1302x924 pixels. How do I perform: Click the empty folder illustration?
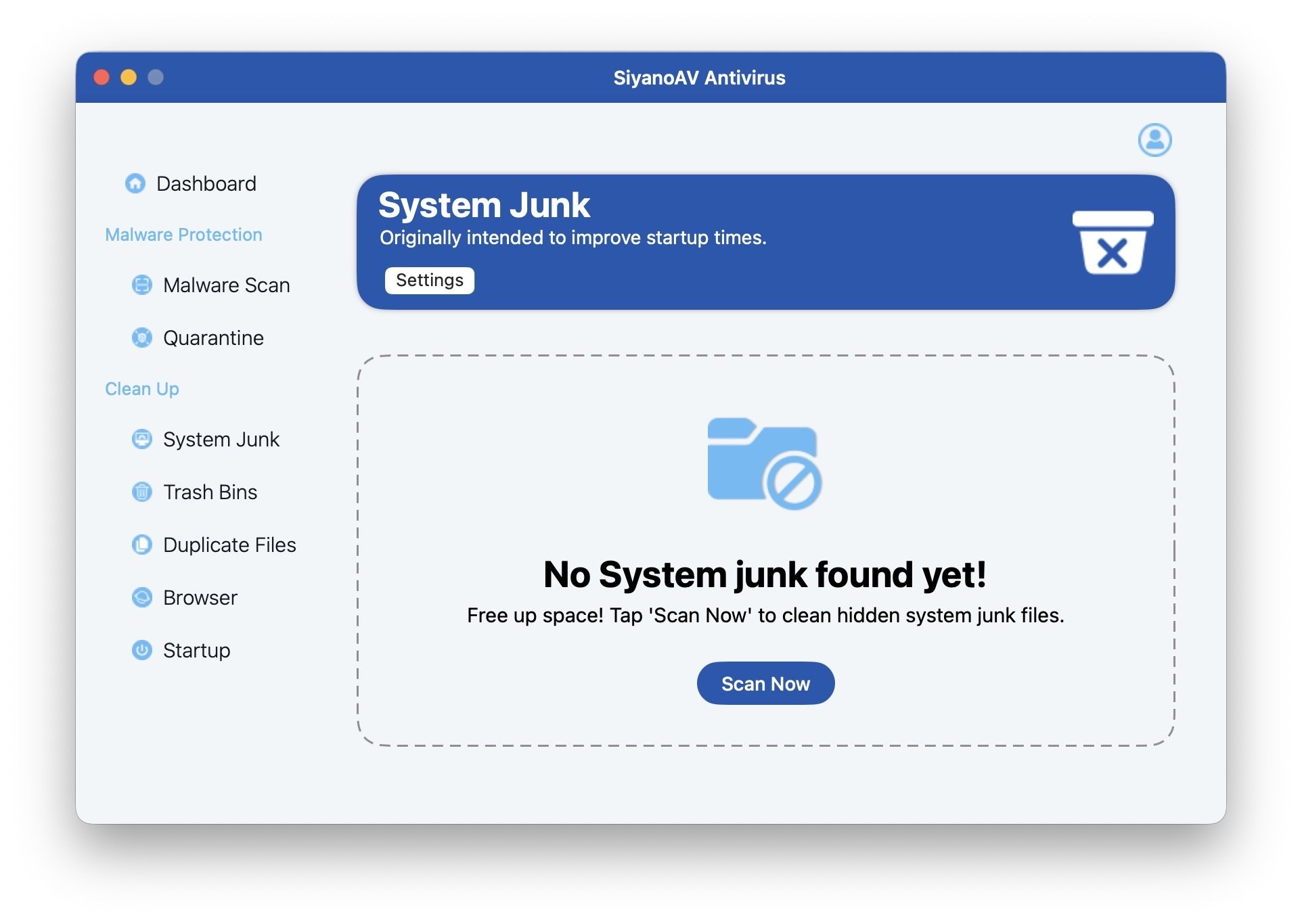click(x=764, y=463)
